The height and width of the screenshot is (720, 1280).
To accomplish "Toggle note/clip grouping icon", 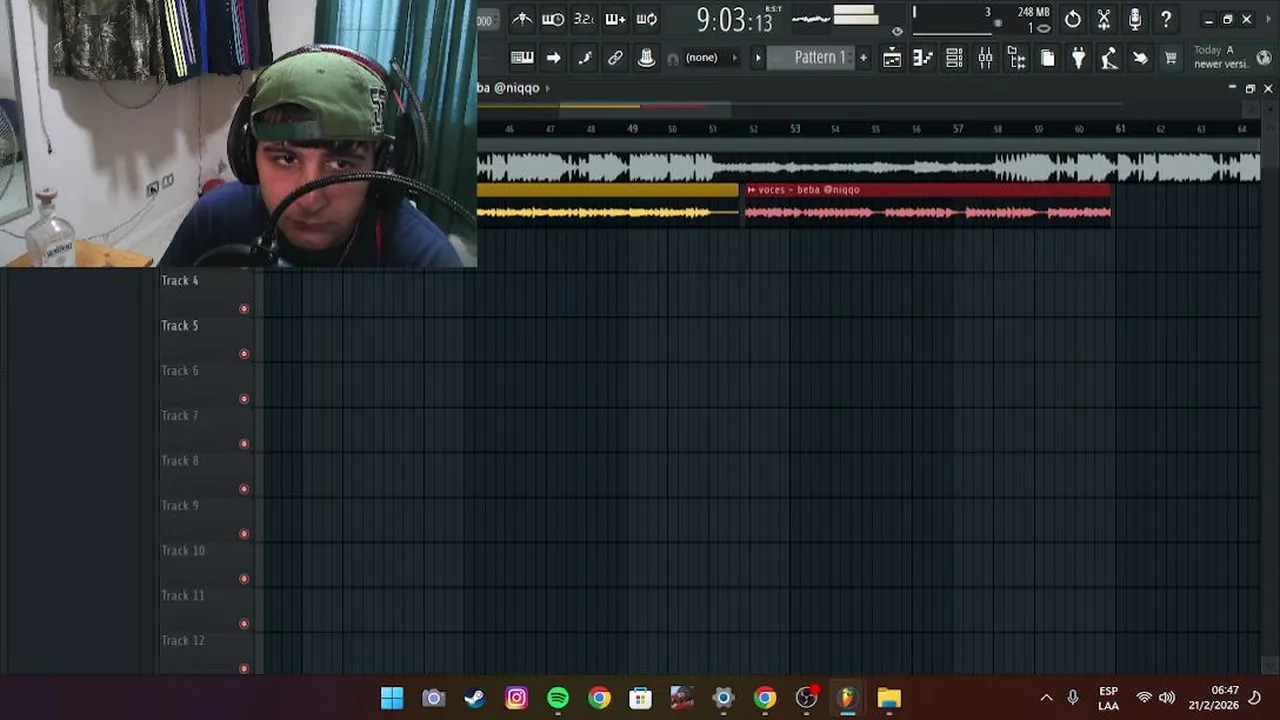I will pyautogui.click(x=584, y=58).
